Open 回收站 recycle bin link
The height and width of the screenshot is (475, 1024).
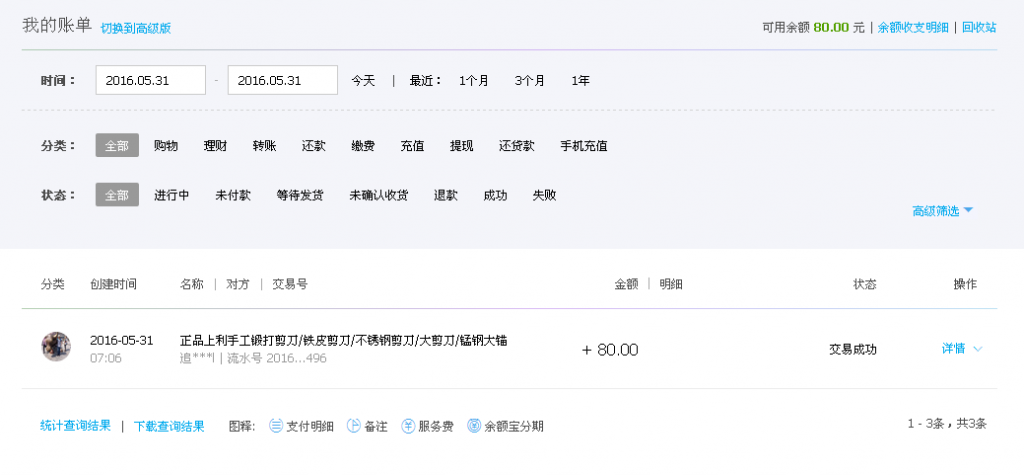coord(979,28)
